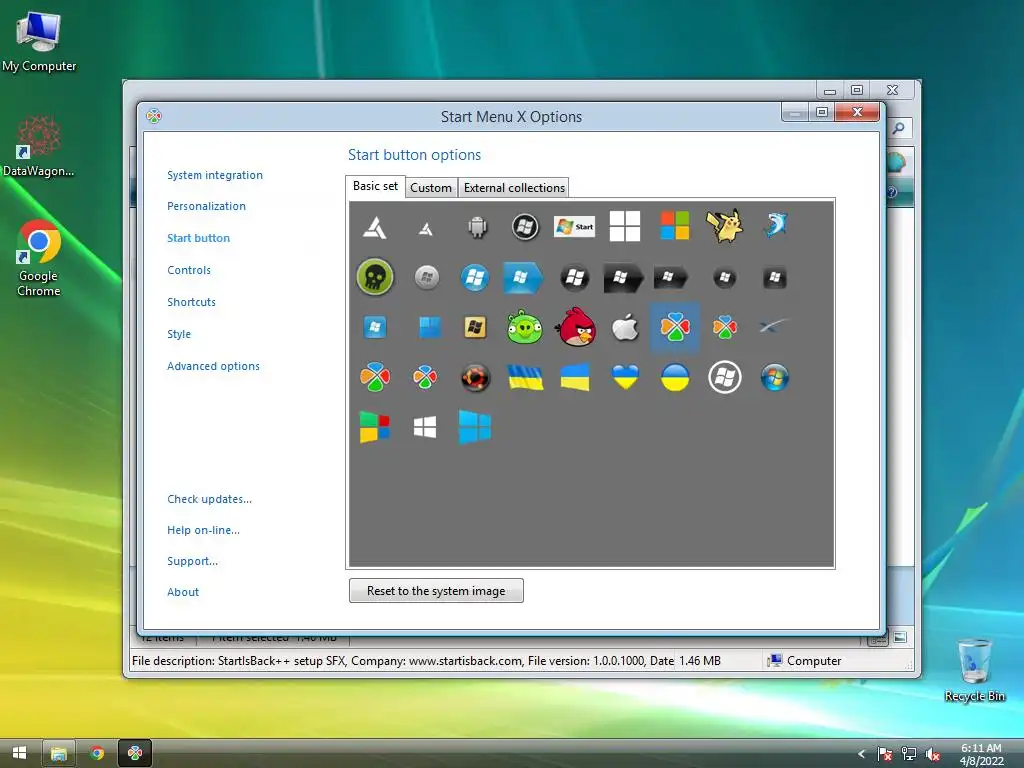This screenshot has height=768, width=1024.
Task: Select the Start Menu X taskbar button
Action: tap(135, 753)
